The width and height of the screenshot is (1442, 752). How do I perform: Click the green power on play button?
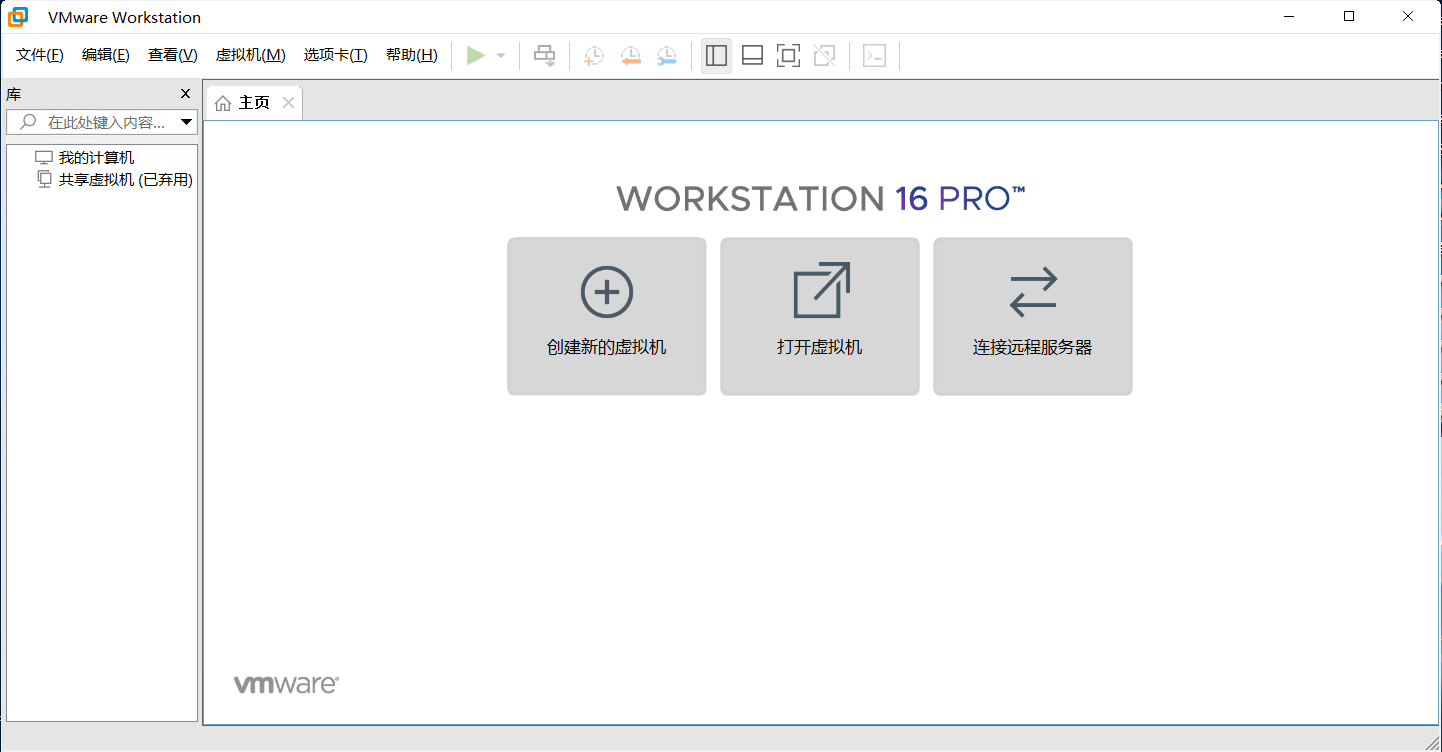coord(476,56)
